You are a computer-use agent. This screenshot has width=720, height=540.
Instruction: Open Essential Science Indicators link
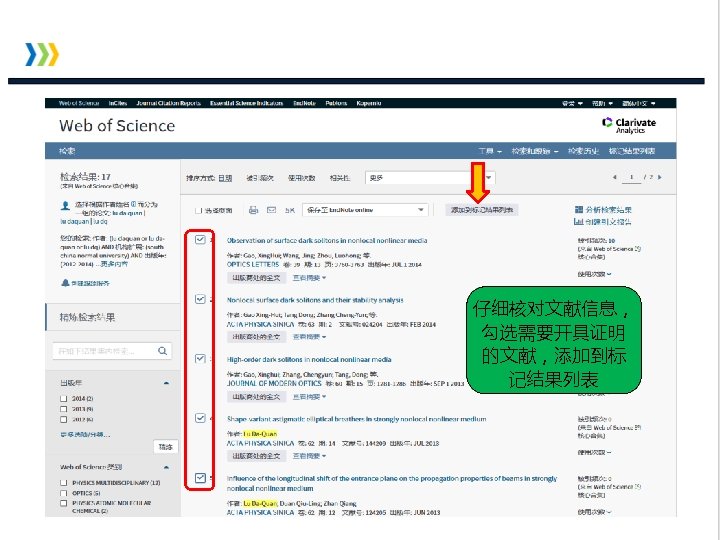coord(247,103)
